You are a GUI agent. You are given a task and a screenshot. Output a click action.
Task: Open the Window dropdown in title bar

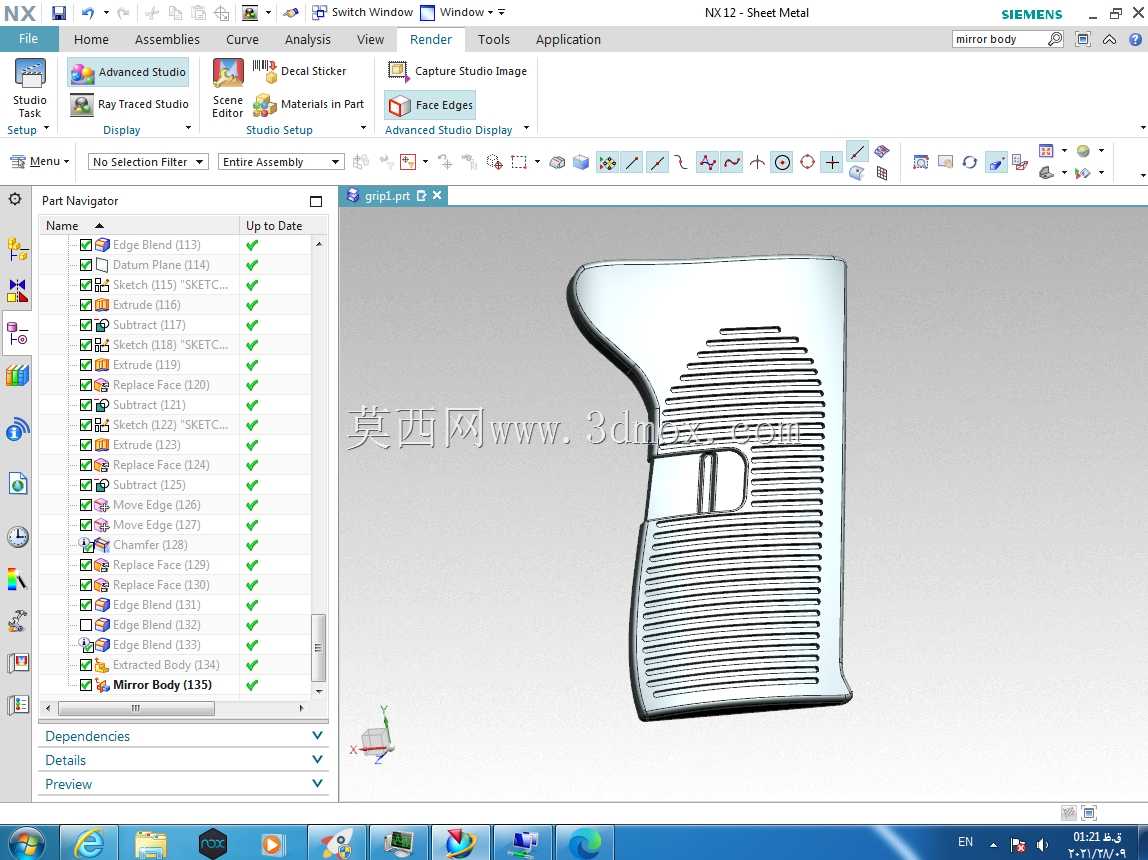(458, 12)
